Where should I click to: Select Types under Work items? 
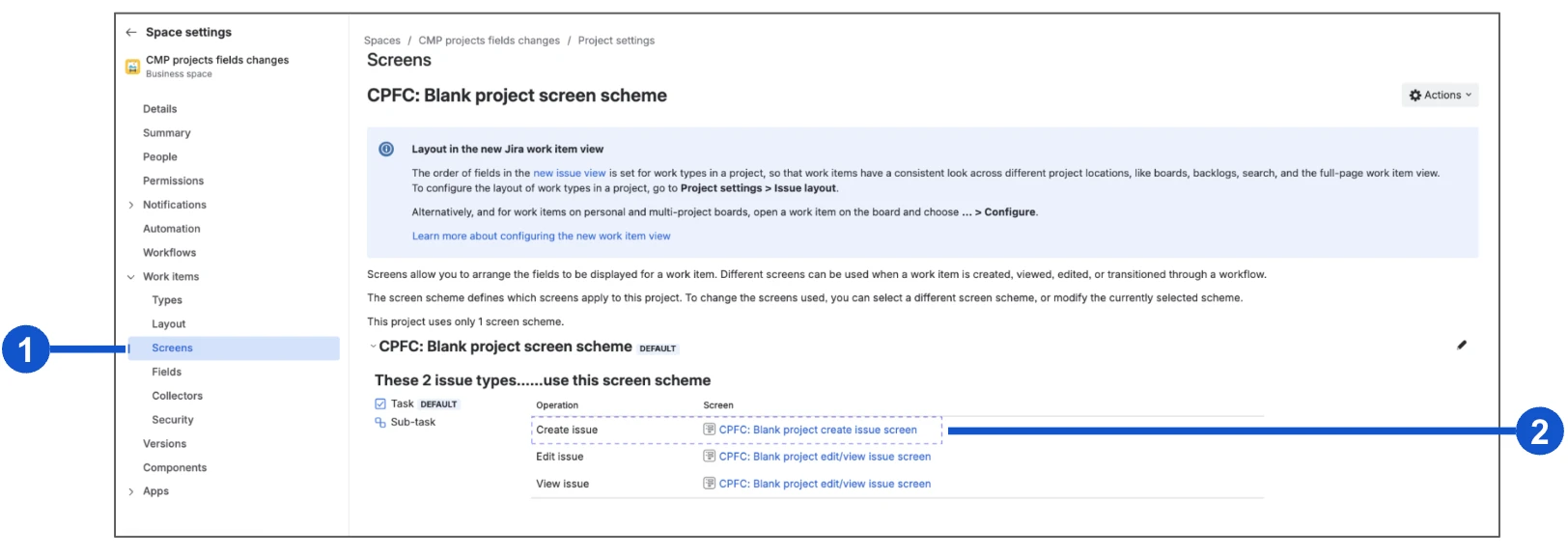(x=167, y=300)
